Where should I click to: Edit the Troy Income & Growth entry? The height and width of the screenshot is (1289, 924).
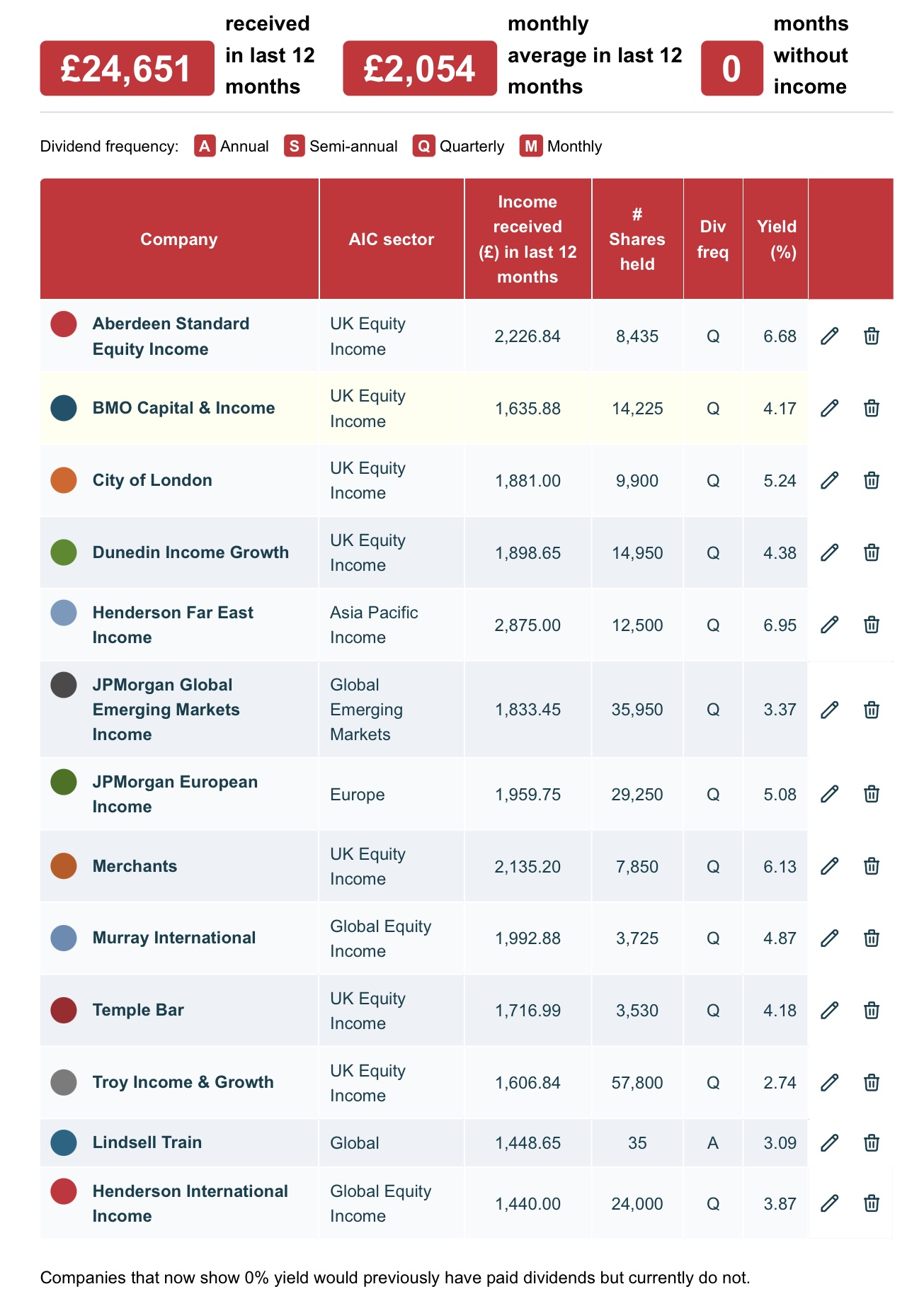[x=829, y=1082]
